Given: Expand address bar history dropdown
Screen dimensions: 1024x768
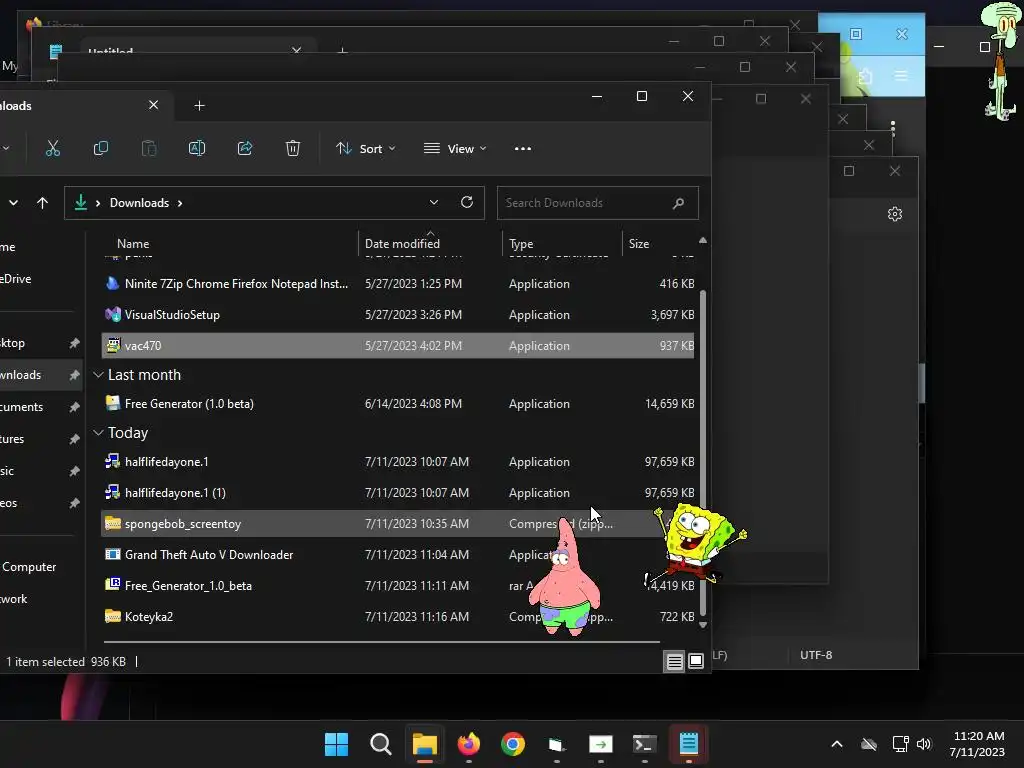Looking at the screenshot, I should click(x=434, y=202).
